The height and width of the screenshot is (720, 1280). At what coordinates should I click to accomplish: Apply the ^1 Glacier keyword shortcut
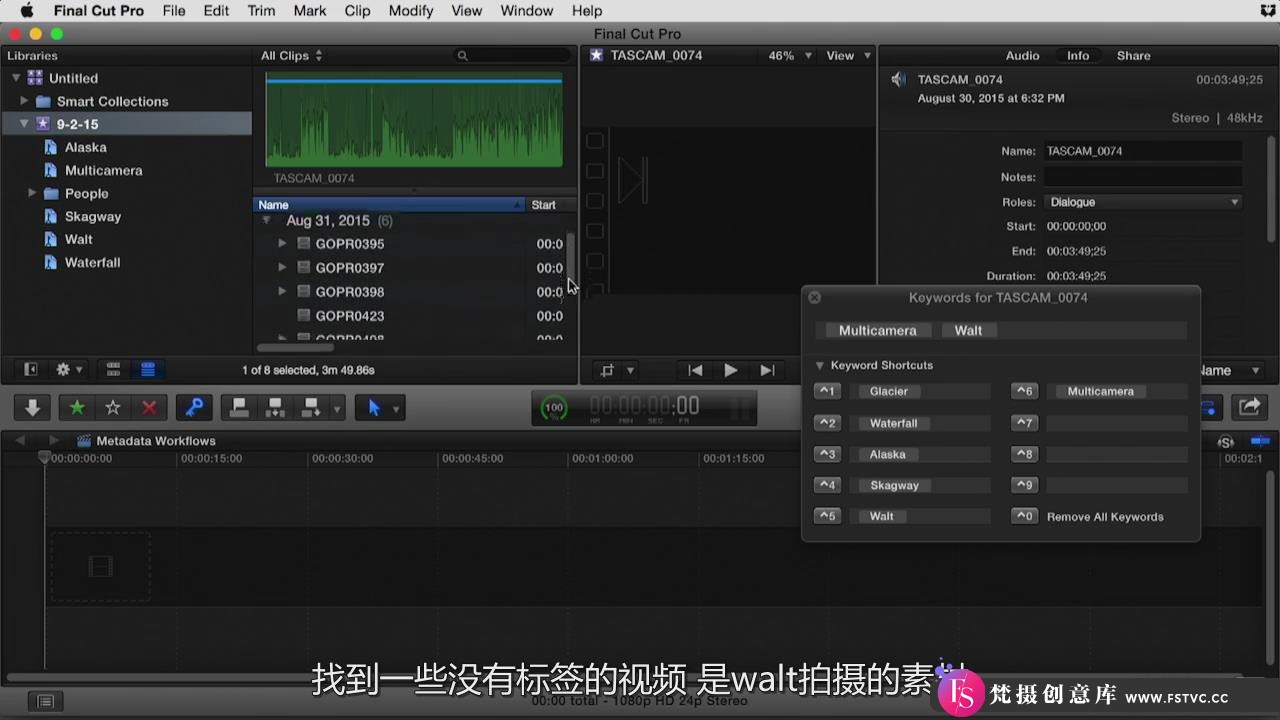[x=827, y=391]
